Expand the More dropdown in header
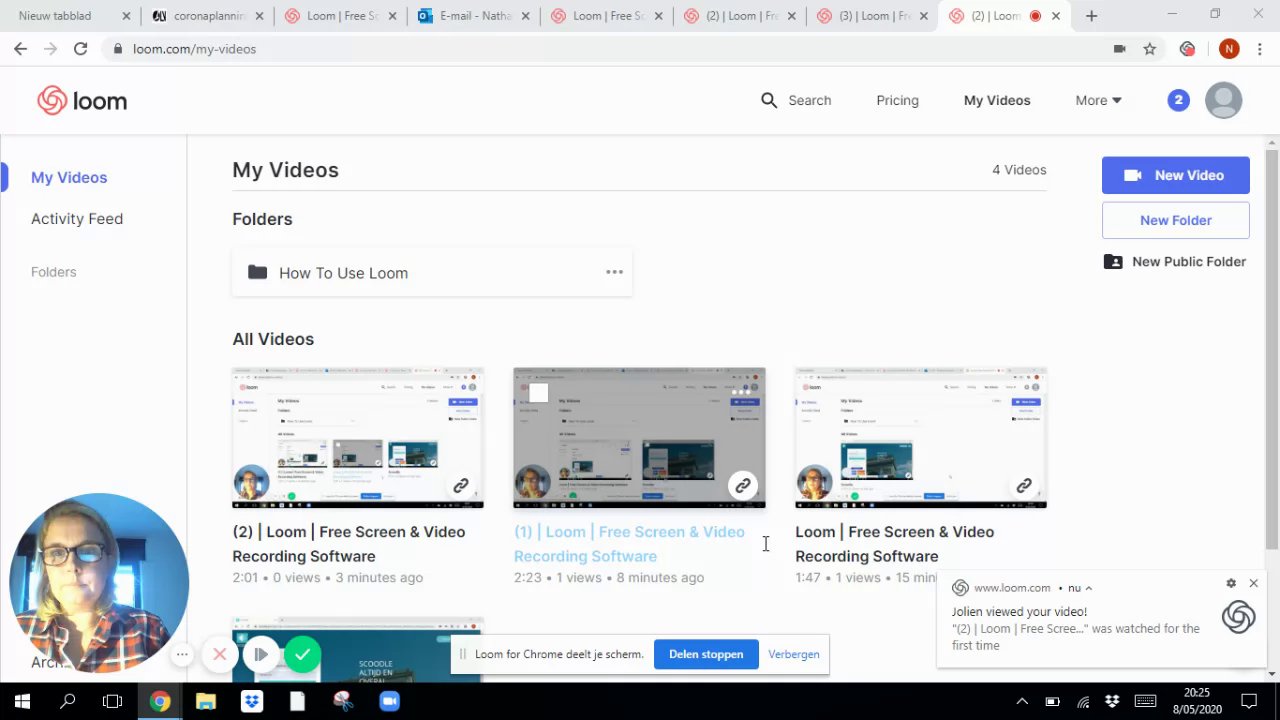The image size is (1280, 720). [x=1098, y=100]
